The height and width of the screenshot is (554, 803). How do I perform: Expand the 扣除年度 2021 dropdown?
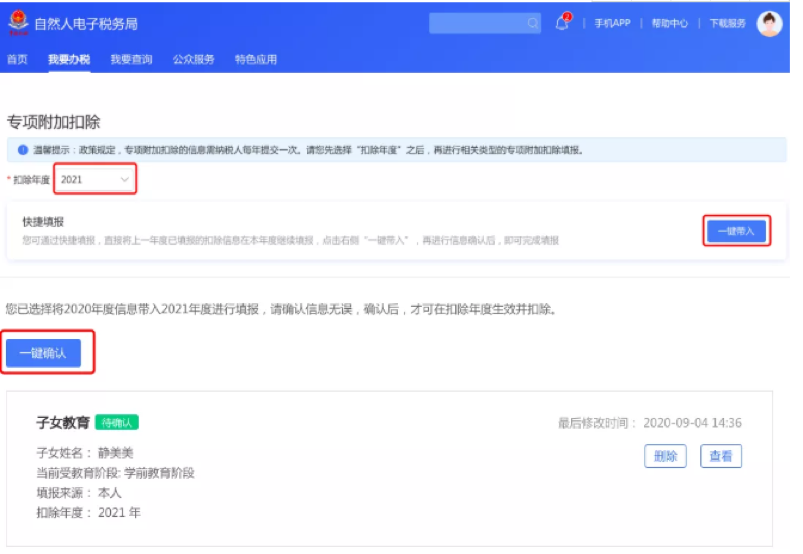95,179
